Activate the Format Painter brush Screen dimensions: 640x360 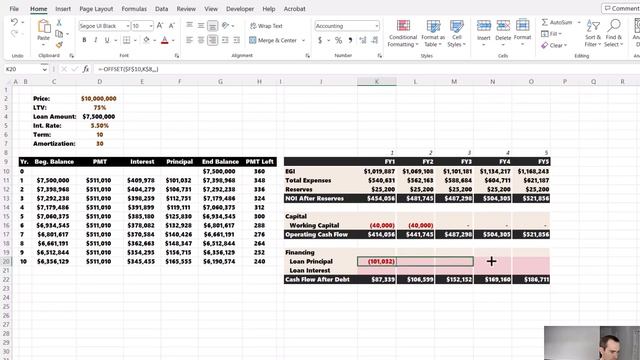[x=59, y=45]
